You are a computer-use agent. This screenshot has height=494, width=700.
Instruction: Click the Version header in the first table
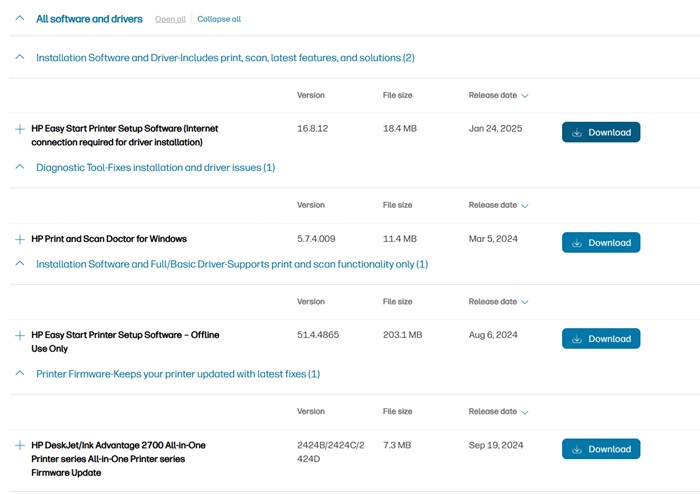311,95
